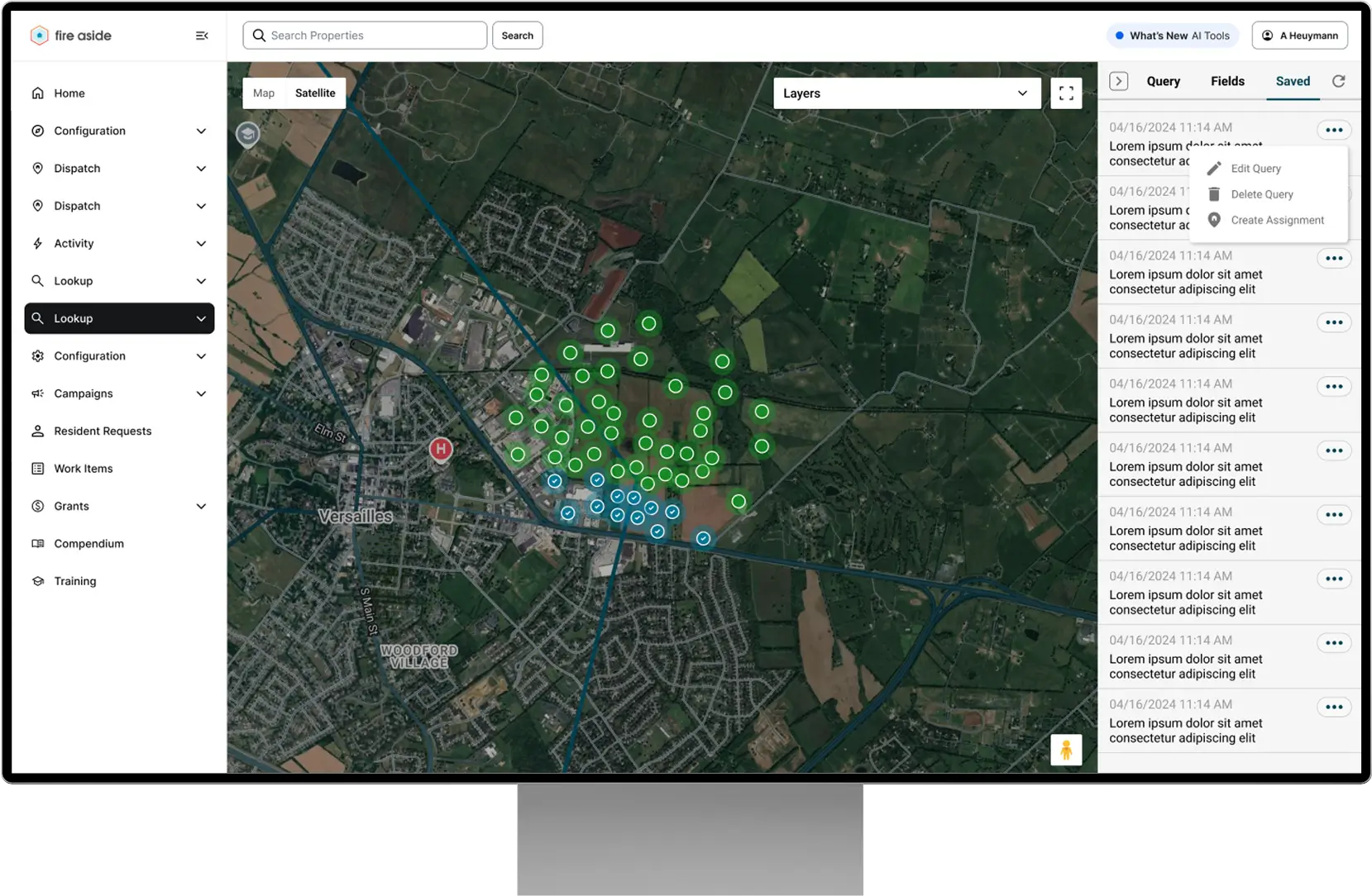Click the Search button next to the search box

click(x=517, y=35)
